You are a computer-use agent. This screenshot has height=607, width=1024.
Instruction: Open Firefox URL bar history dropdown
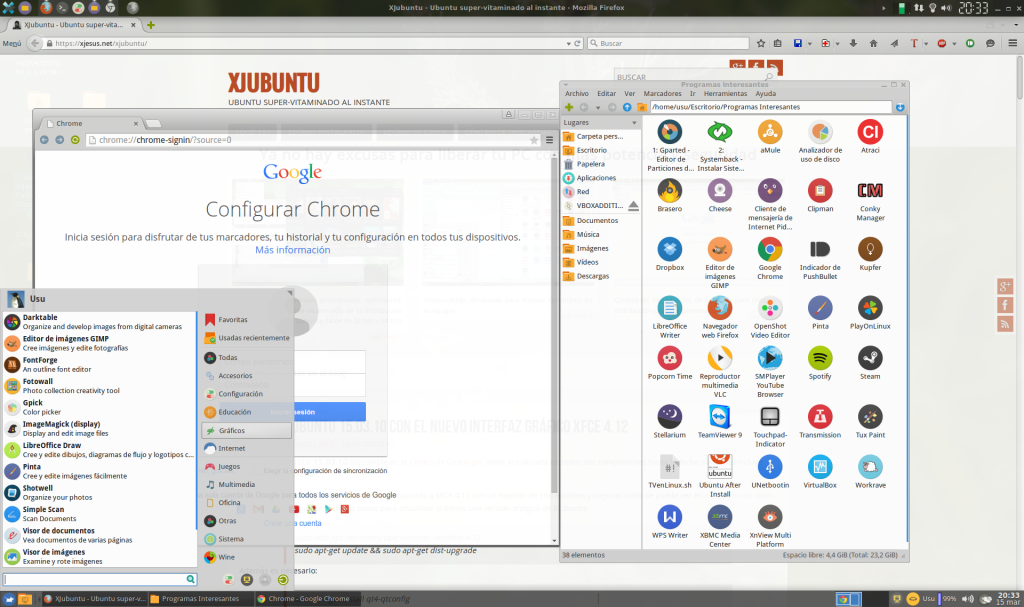[x=568, y=43]
